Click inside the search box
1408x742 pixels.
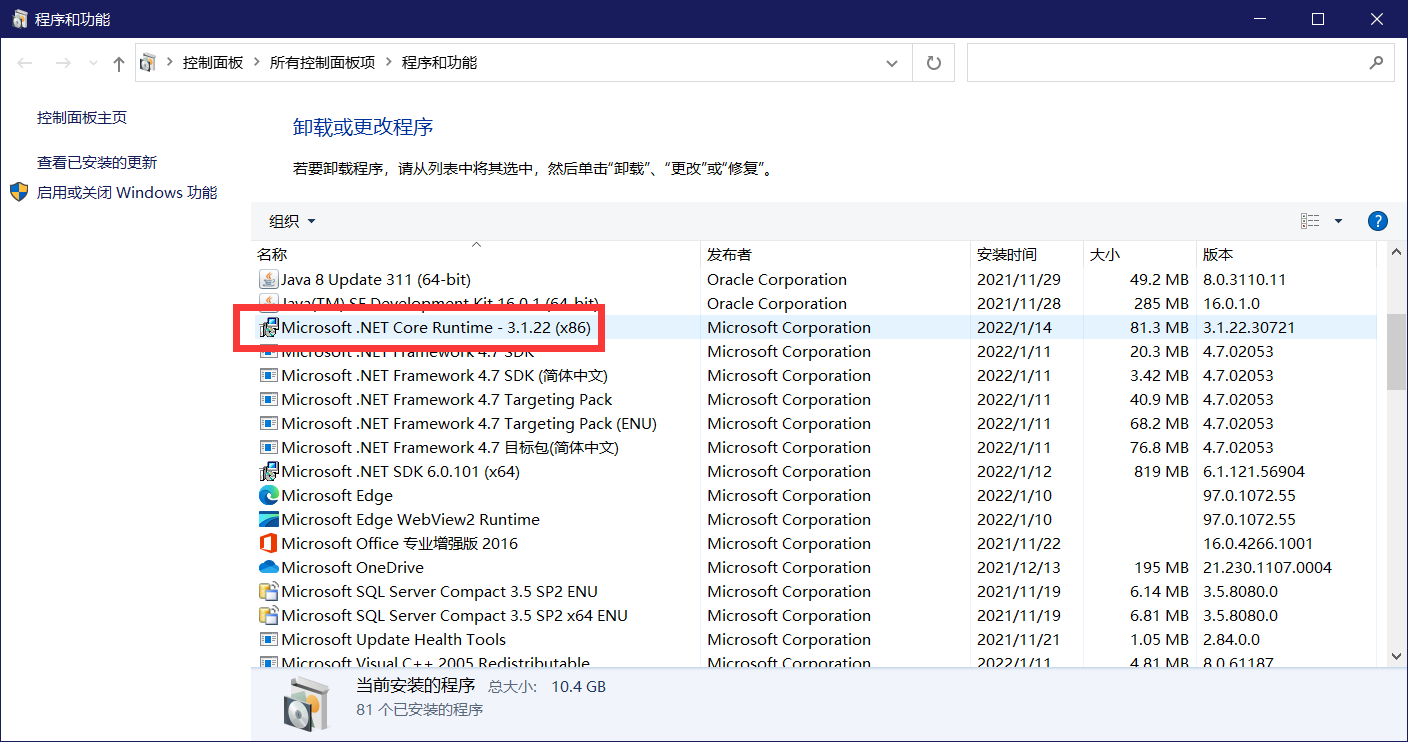(1150, 62)
